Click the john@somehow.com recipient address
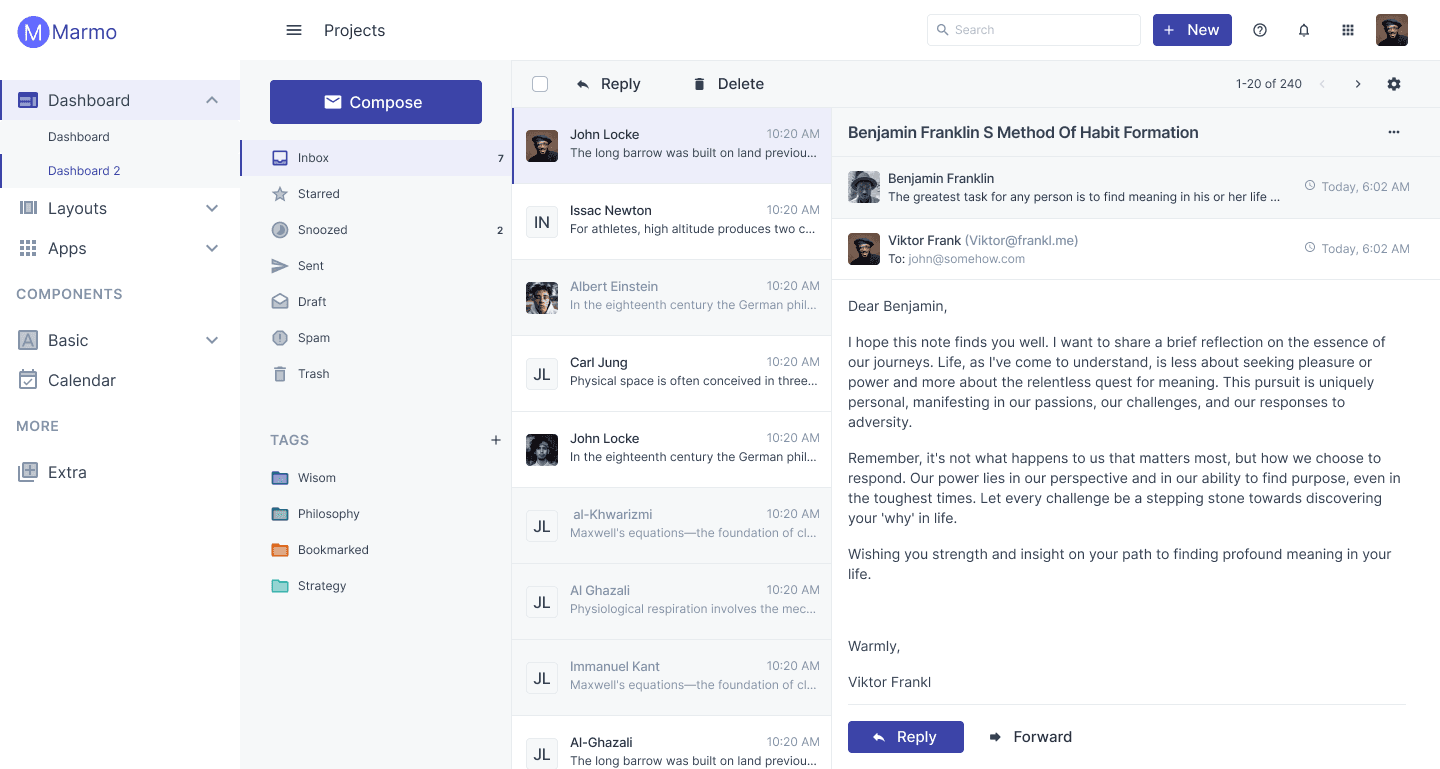 pos(967,259)
